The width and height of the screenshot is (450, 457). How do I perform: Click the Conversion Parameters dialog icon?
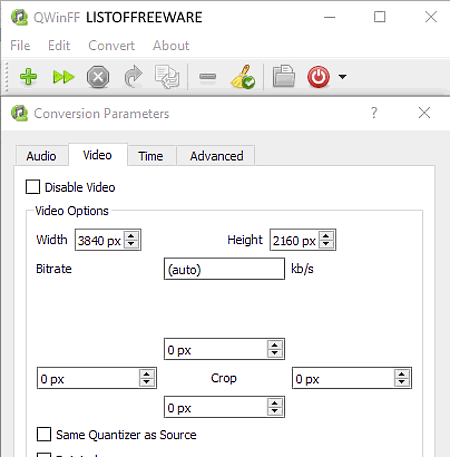tap(19, 113)
